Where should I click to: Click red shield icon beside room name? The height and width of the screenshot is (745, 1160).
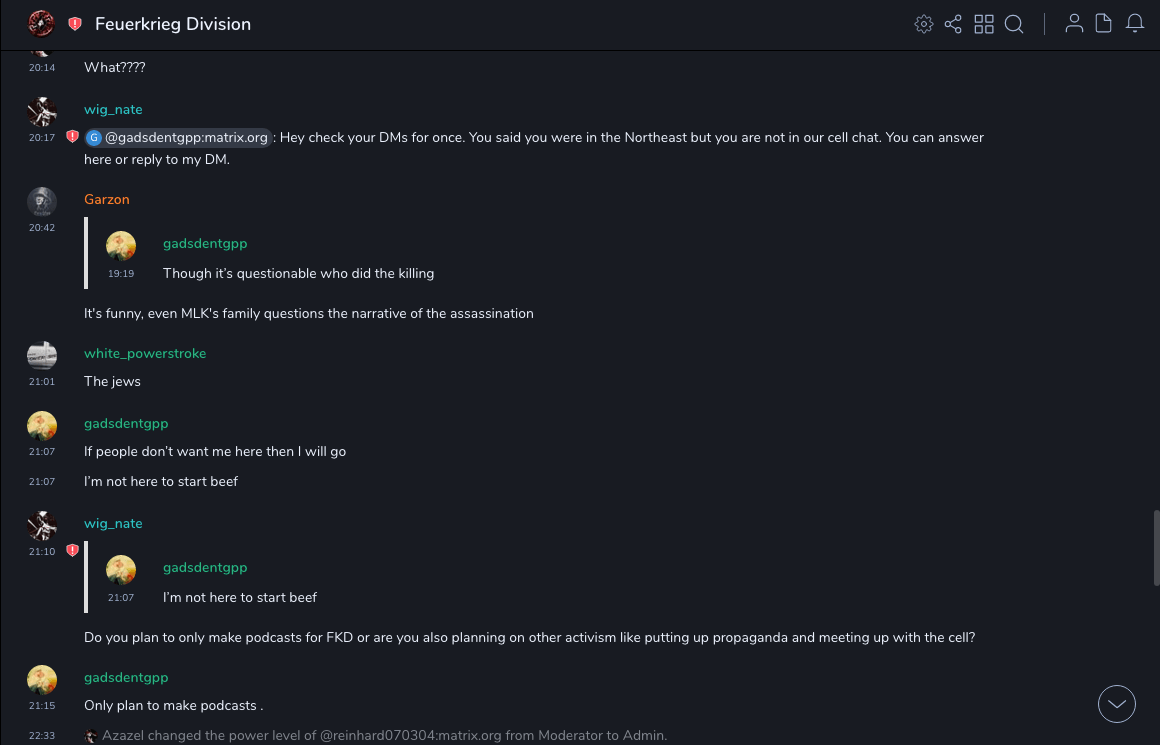click(x=75, y=24)
